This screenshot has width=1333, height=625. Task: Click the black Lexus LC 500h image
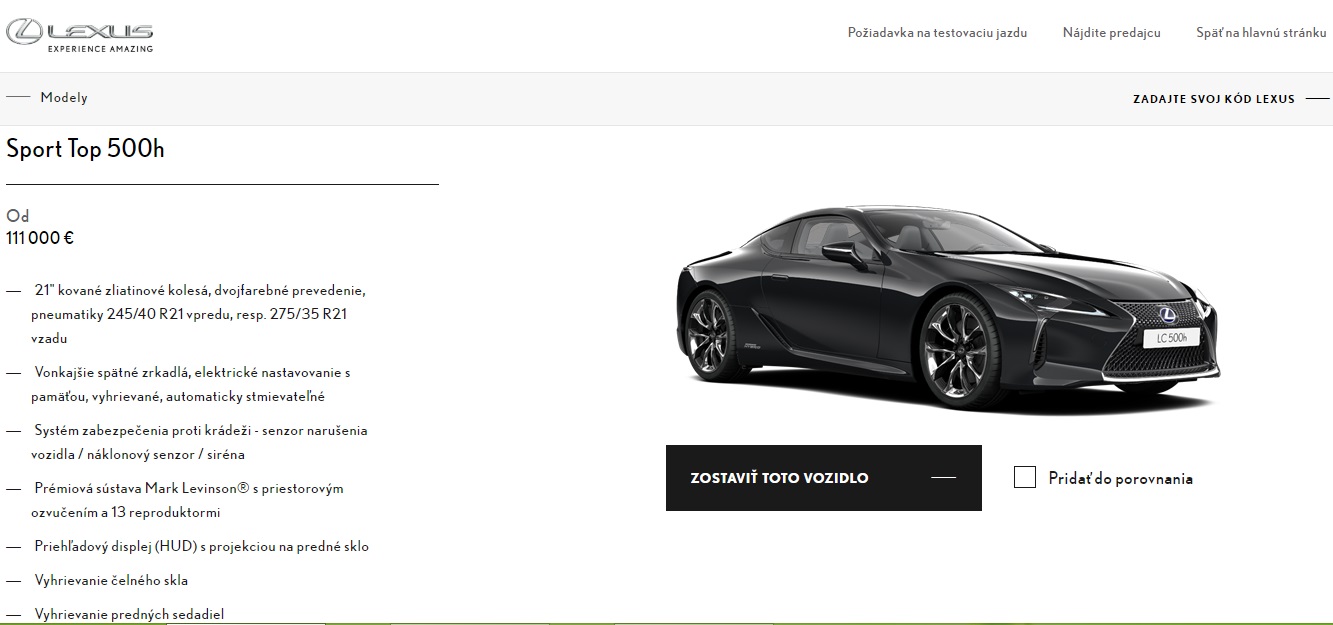948,310
